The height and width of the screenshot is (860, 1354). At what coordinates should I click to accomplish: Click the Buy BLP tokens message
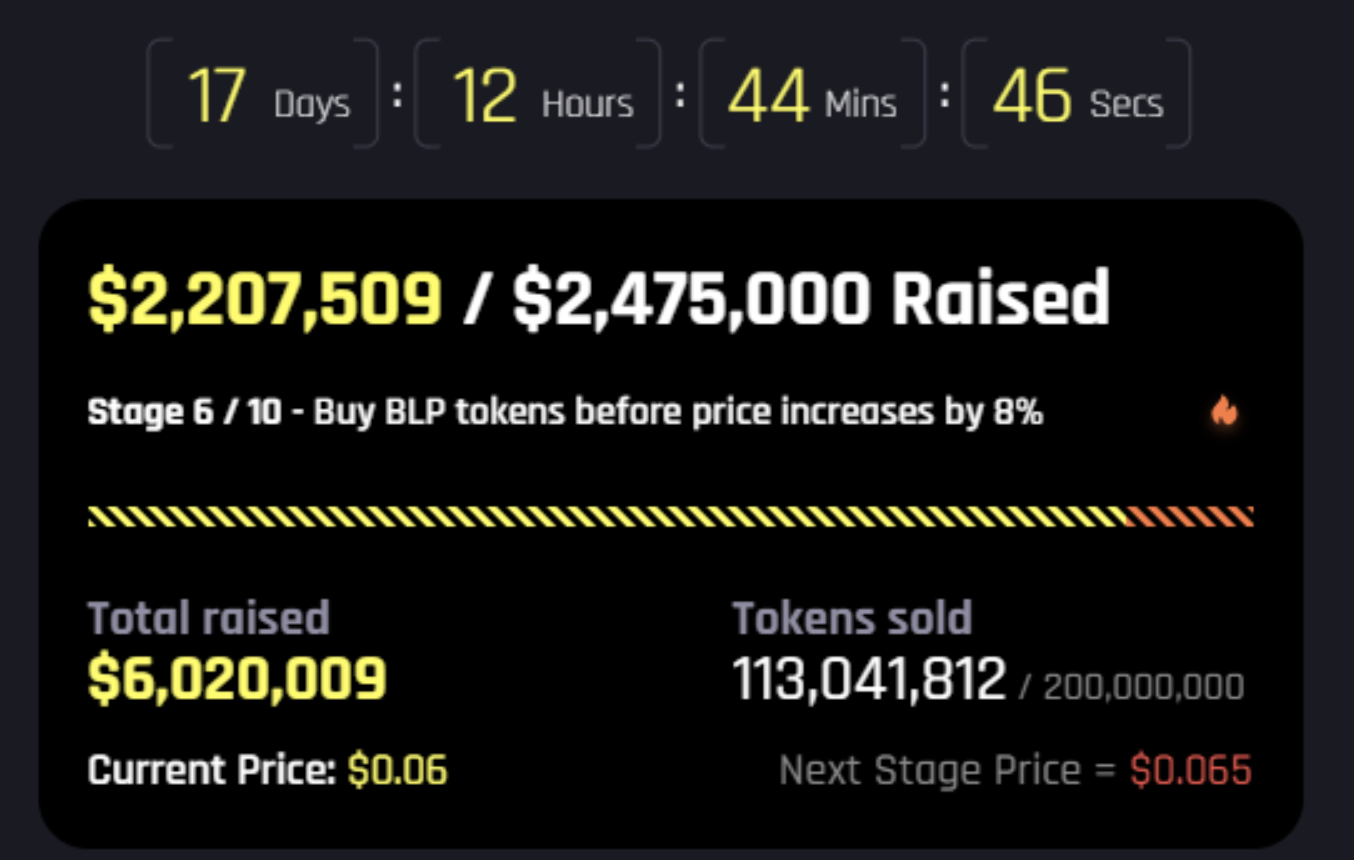click(x=678, y=412)
